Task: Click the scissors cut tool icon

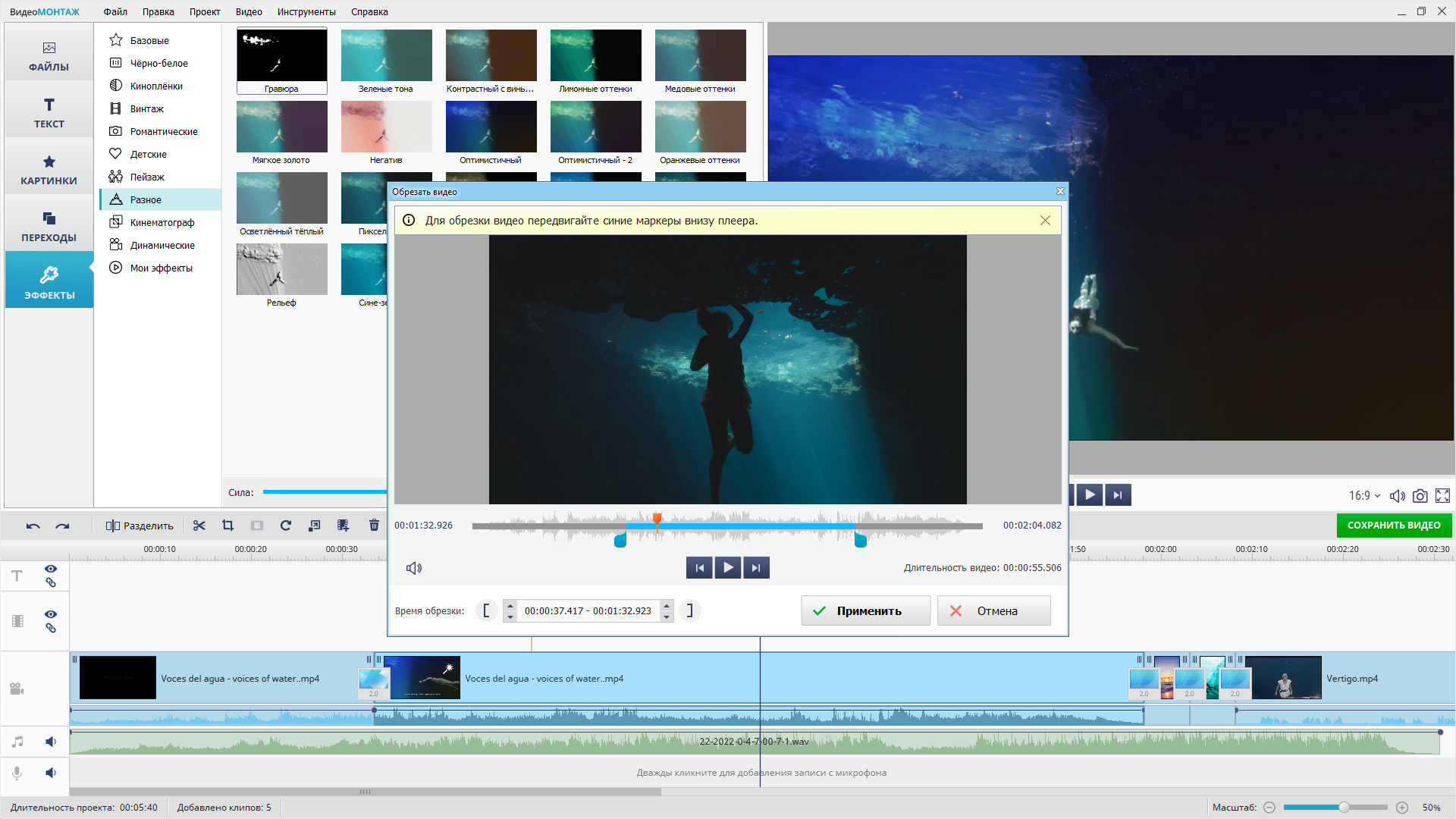Action: pos(199,526)
